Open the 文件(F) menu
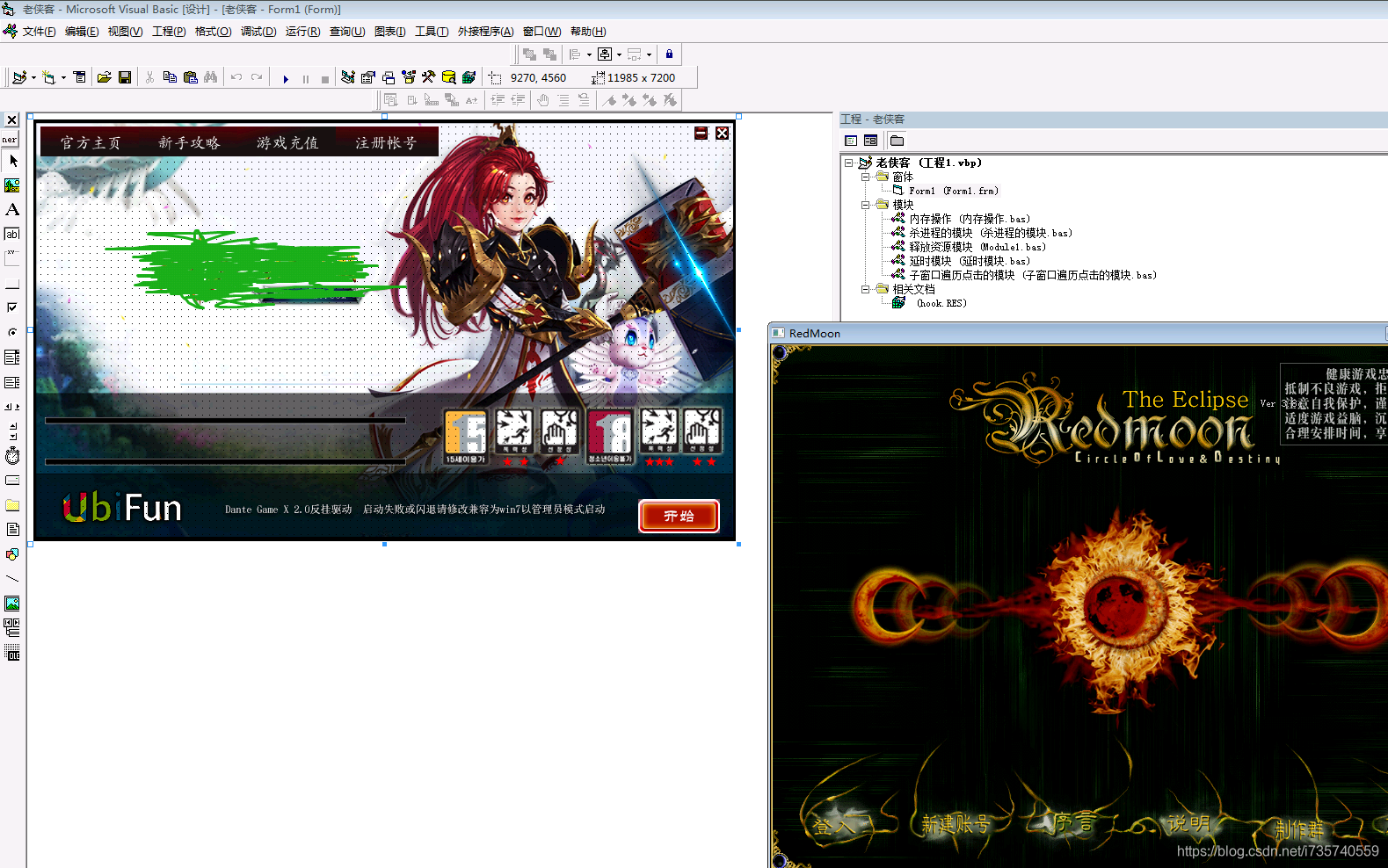The height and width of the screenshot is (868, 1388). (39, 32)
